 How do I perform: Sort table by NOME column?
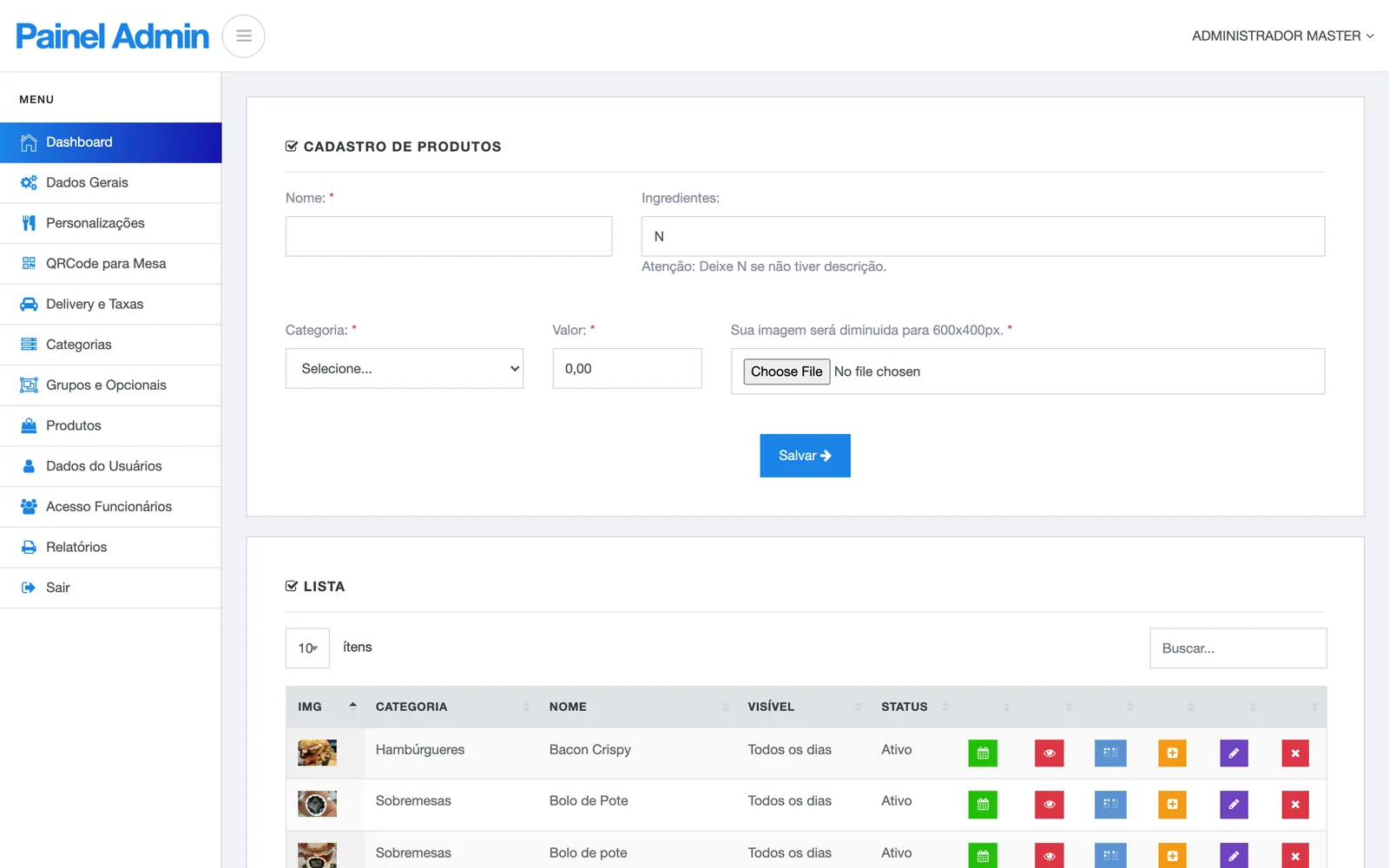(638, 707)
